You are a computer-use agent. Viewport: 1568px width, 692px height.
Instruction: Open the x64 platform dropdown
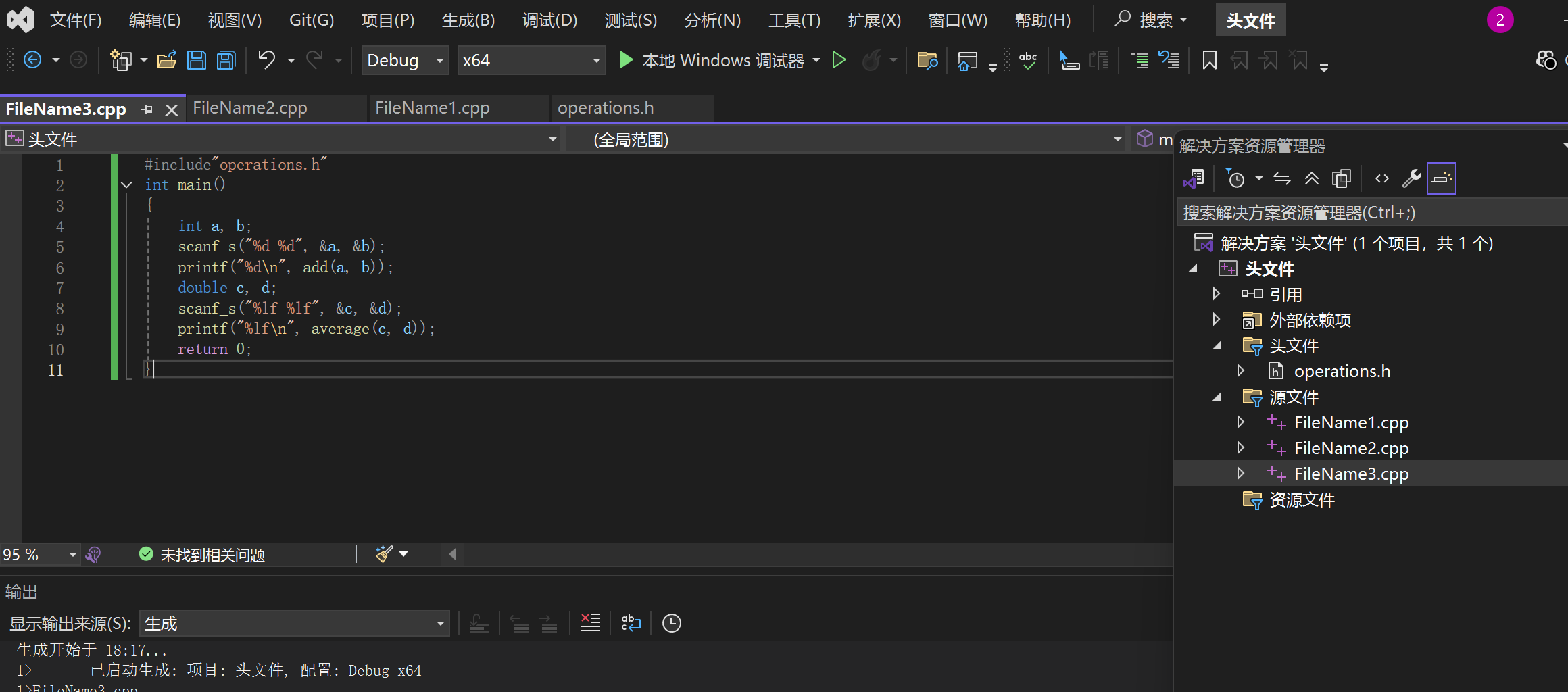(531, 60)
